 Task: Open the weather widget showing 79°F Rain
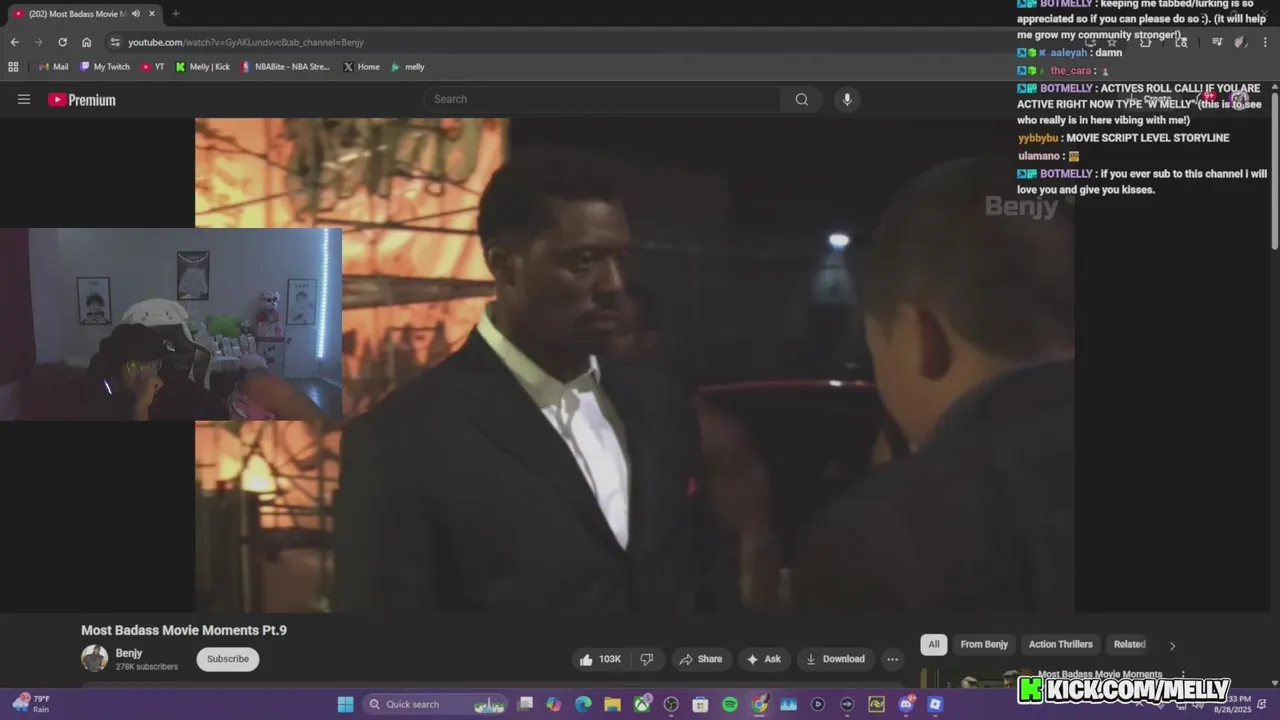tap(31, 704)
